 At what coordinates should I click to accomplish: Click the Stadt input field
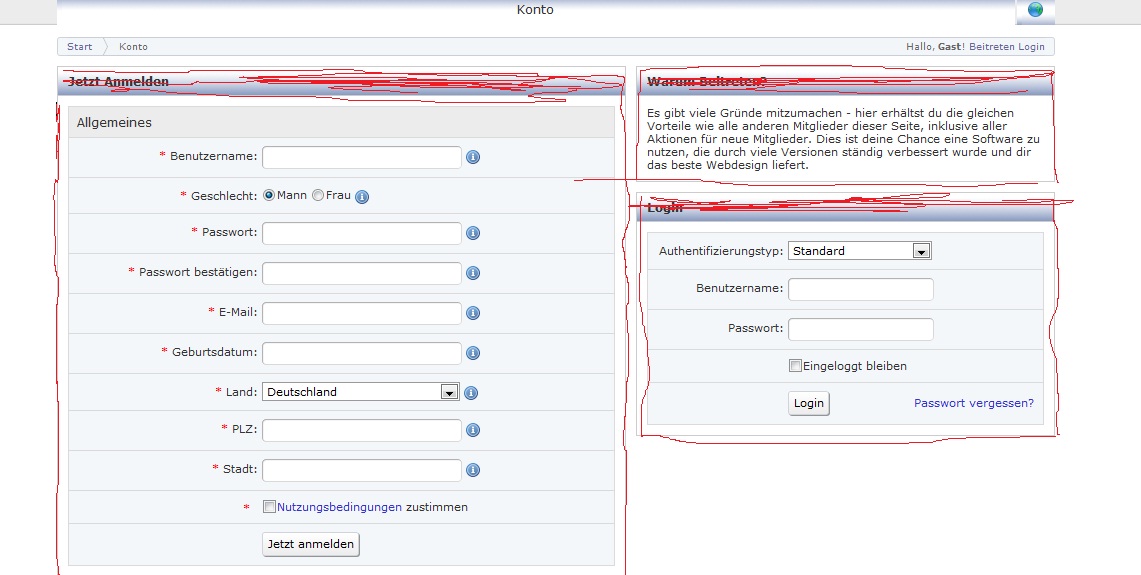pos(362,470)
